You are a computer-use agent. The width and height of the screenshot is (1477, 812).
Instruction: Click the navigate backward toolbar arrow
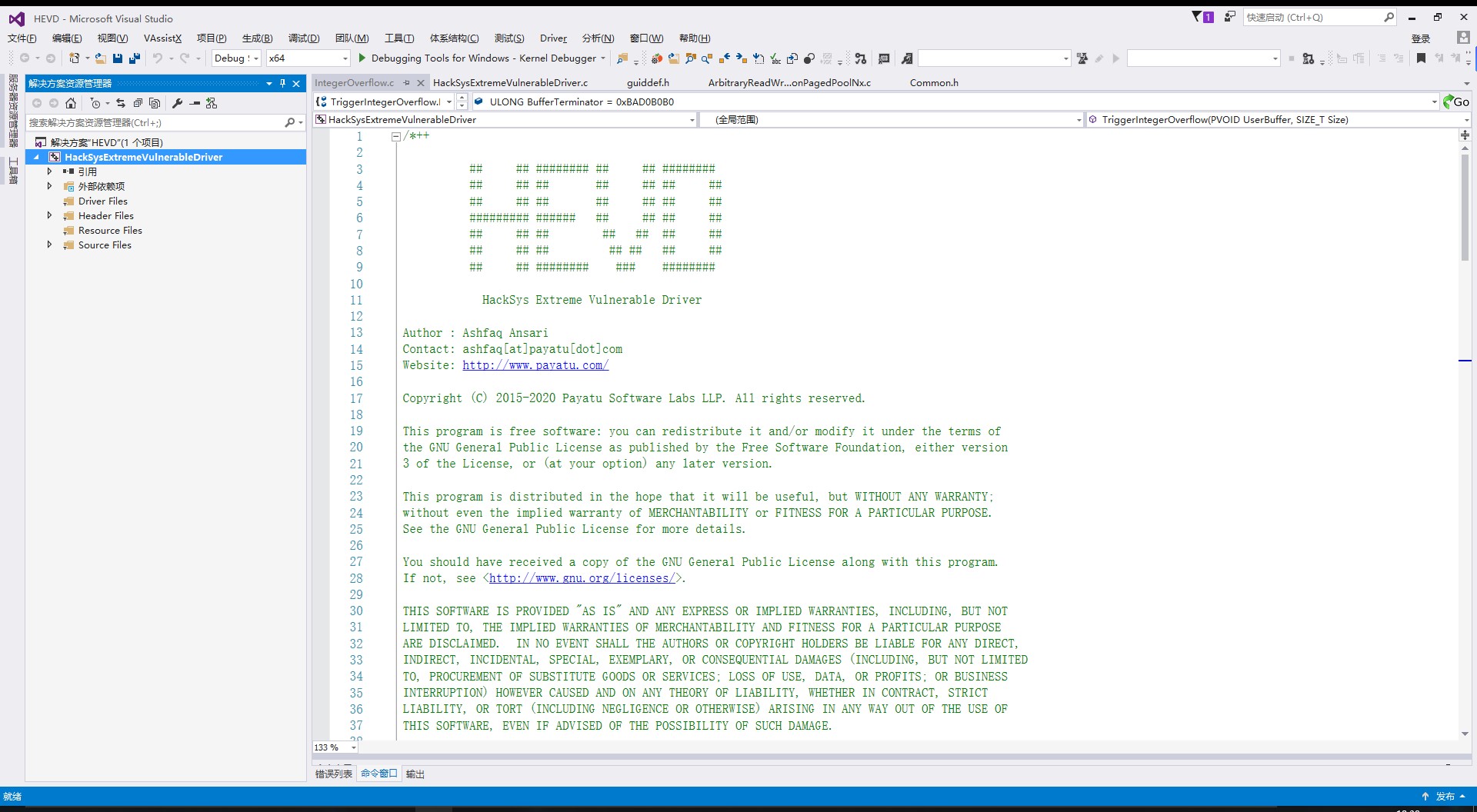(x=25, y=58)
